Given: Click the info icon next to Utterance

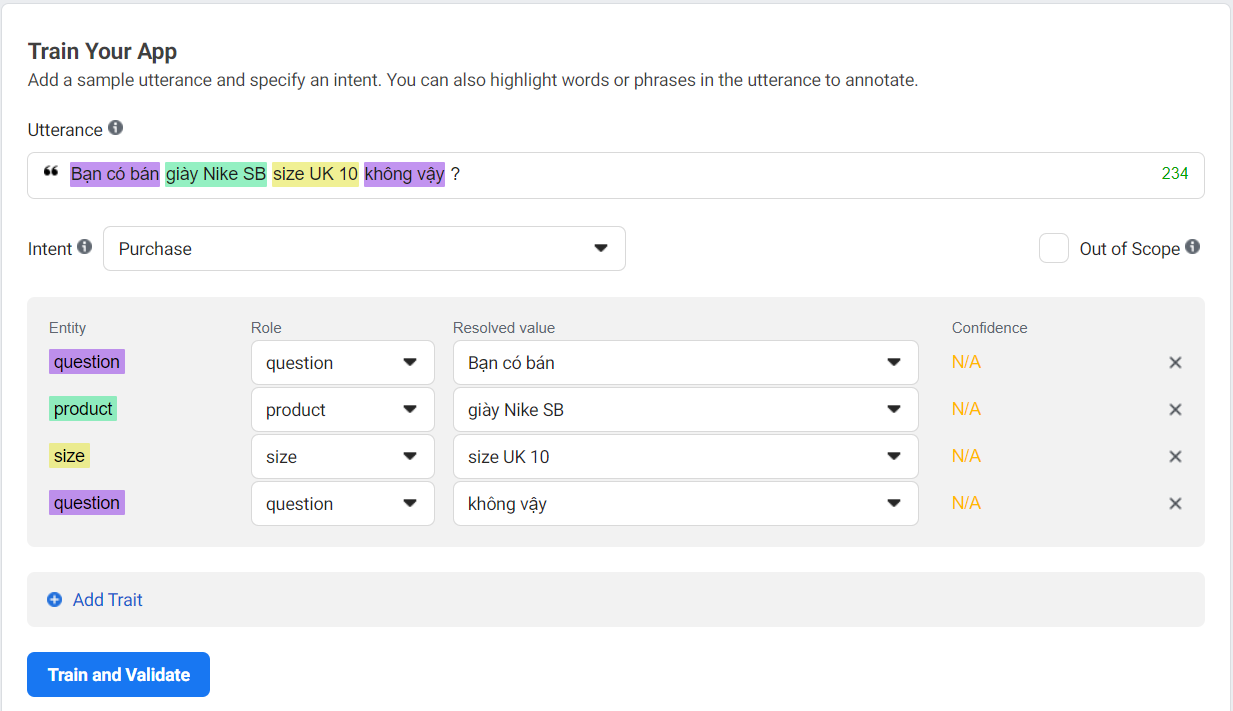Looking at the screenshot, I should click(116, 128).
